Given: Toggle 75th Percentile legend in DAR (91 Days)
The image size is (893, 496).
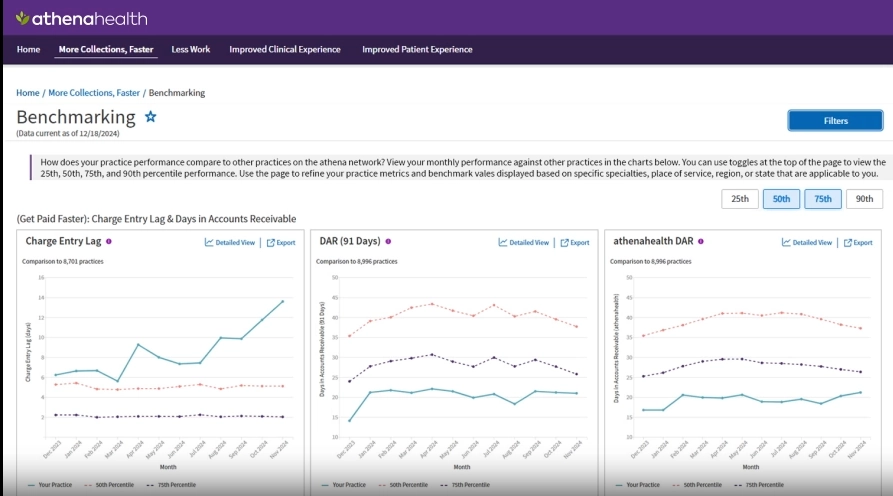Looking at the screenshot, I should 465,485.
